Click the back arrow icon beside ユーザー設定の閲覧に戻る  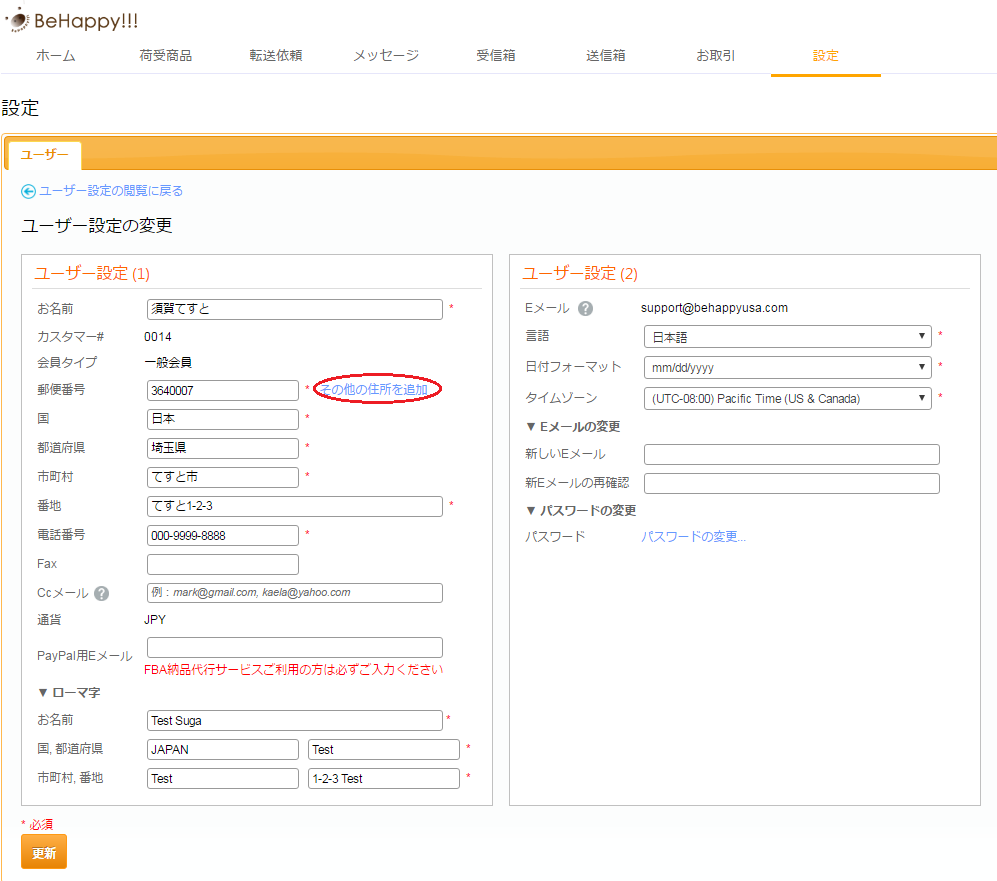click(28, 191)
